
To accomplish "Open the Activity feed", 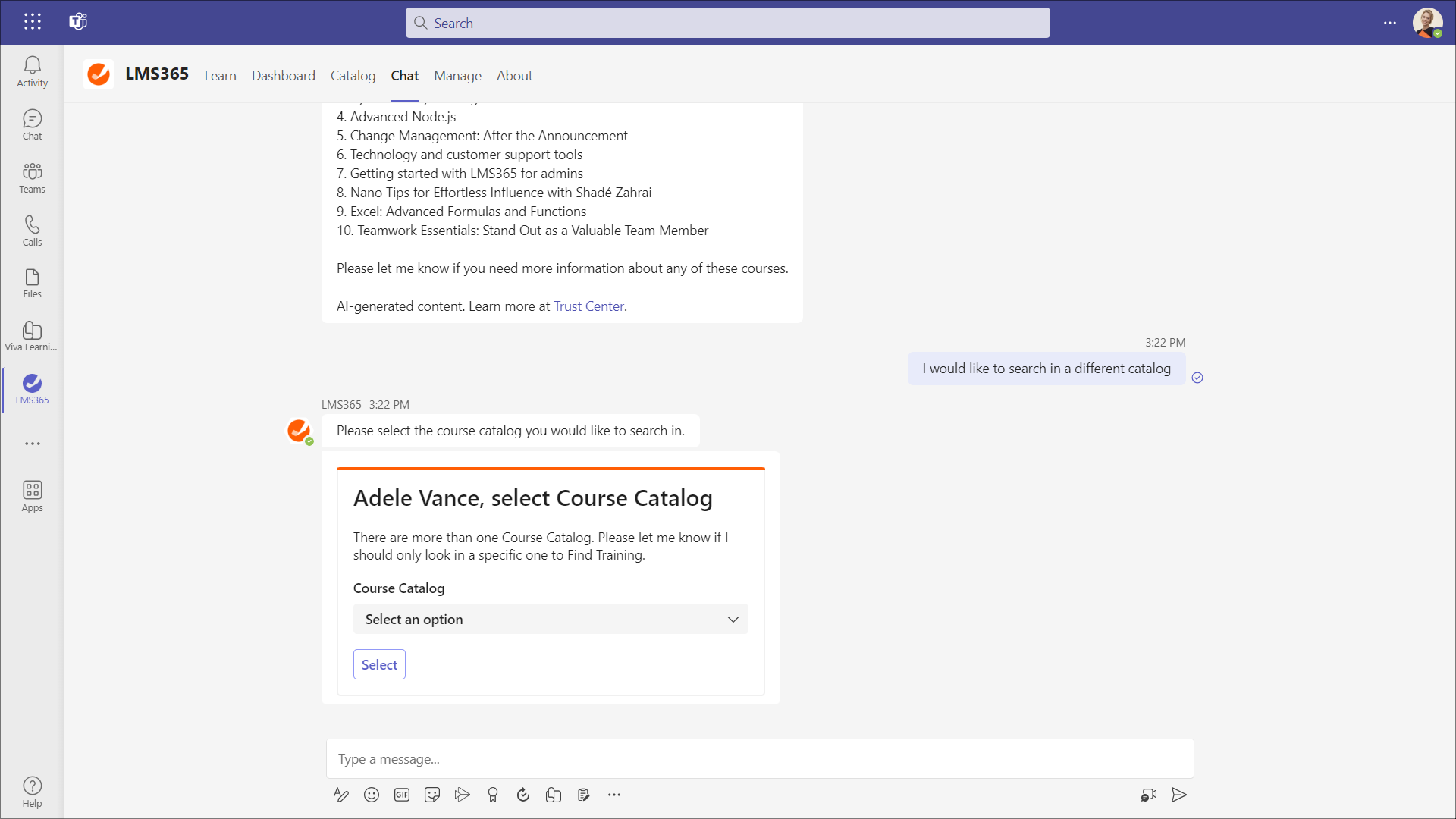I will click(x=32, y=71).
